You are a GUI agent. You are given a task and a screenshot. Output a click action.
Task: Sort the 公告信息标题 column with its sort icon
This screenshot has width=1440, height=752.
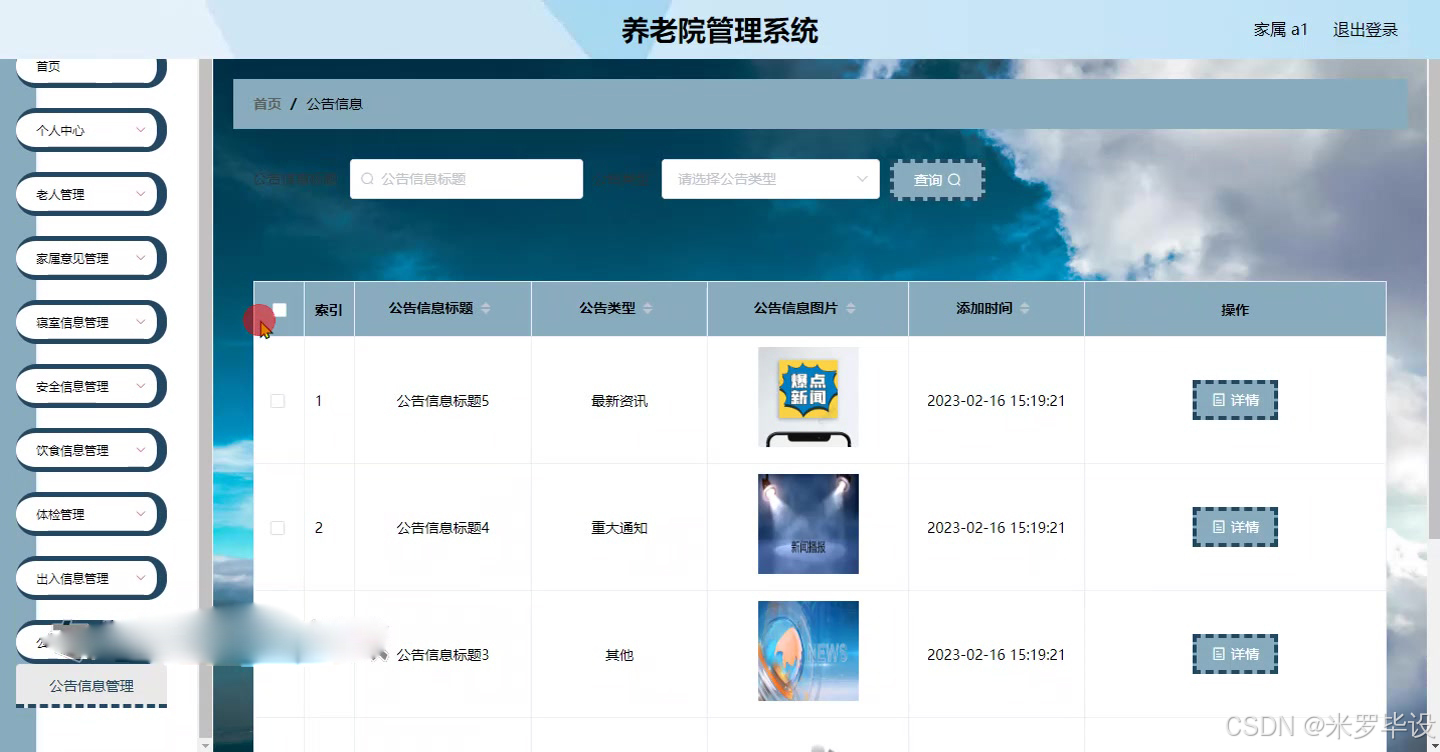click(x=484, y=309)
